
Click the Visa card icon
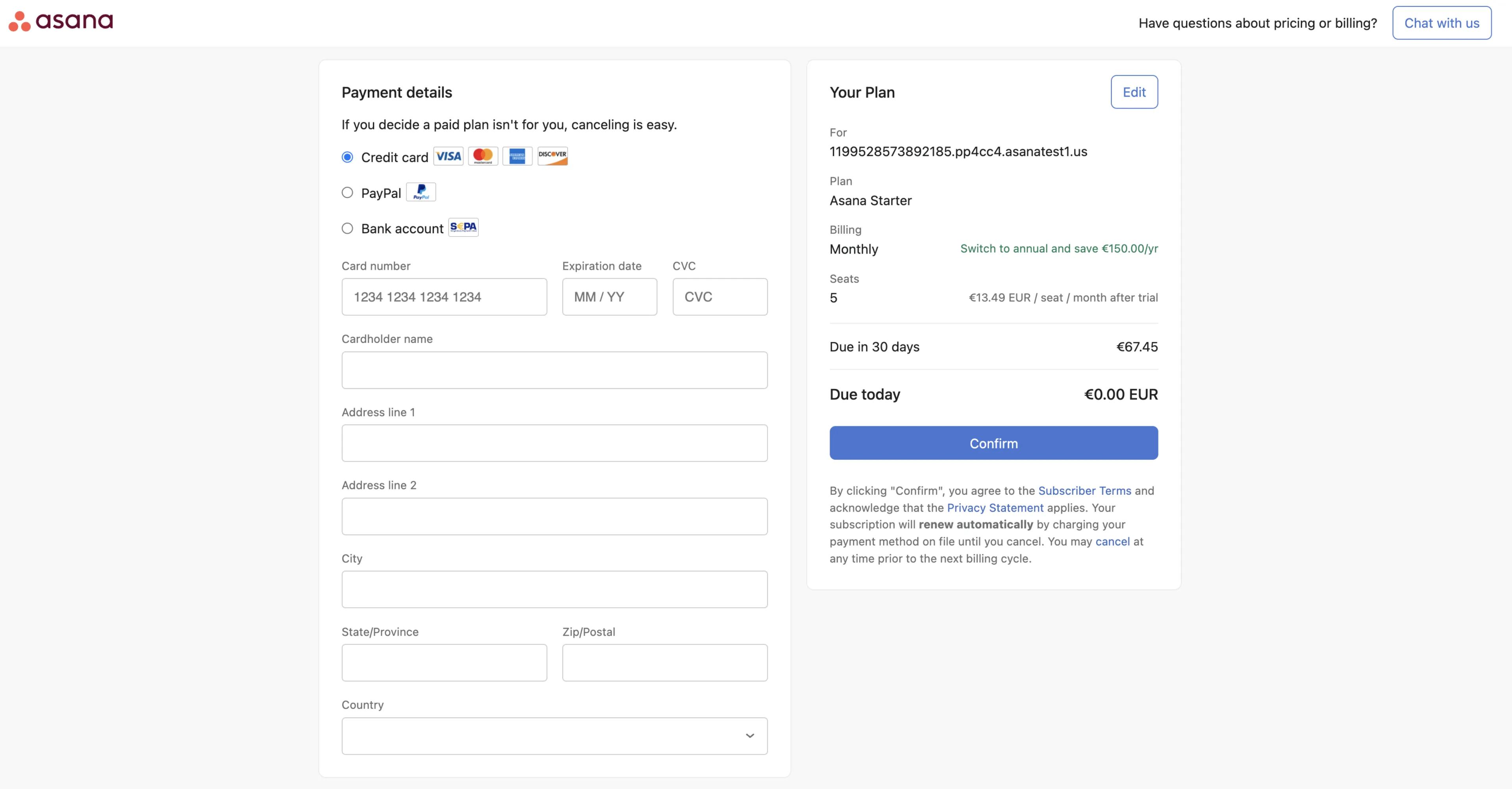click(x=448, y=156)
